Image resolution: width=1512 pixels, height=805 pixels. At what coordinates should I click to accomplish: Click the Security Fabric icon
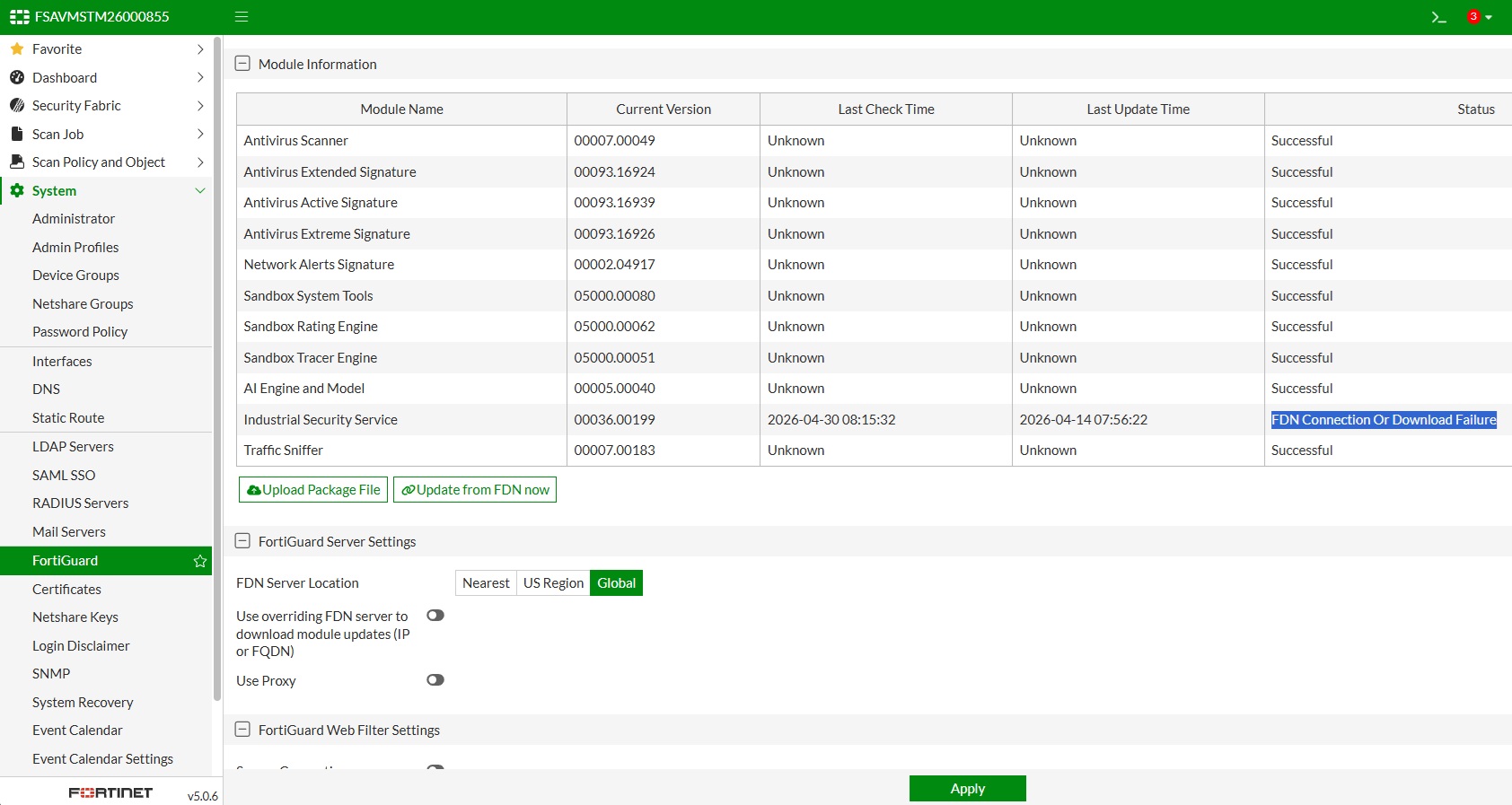click(17, 106)
